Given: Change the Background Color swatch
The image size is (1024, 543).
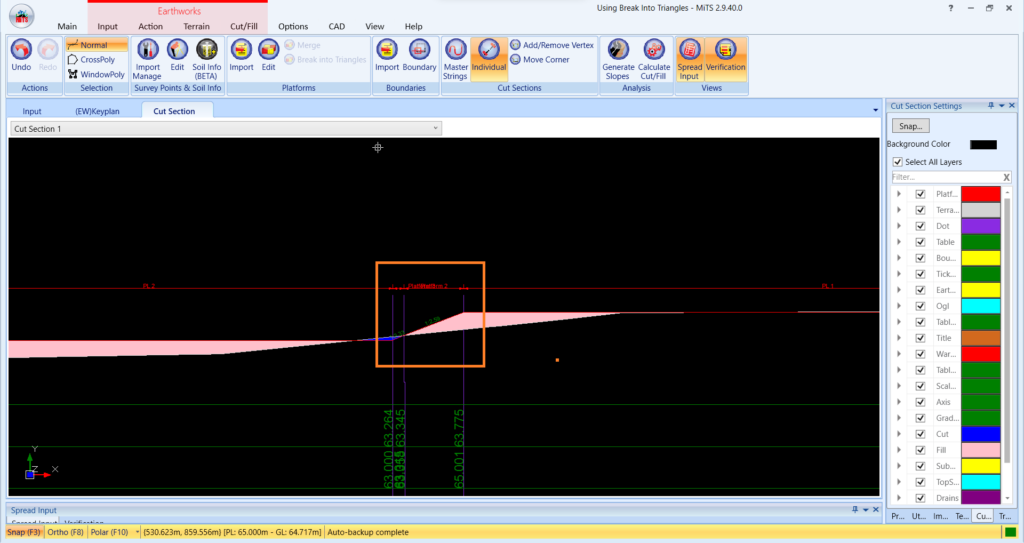Looking at the screenshot, I should click(983, 144).
